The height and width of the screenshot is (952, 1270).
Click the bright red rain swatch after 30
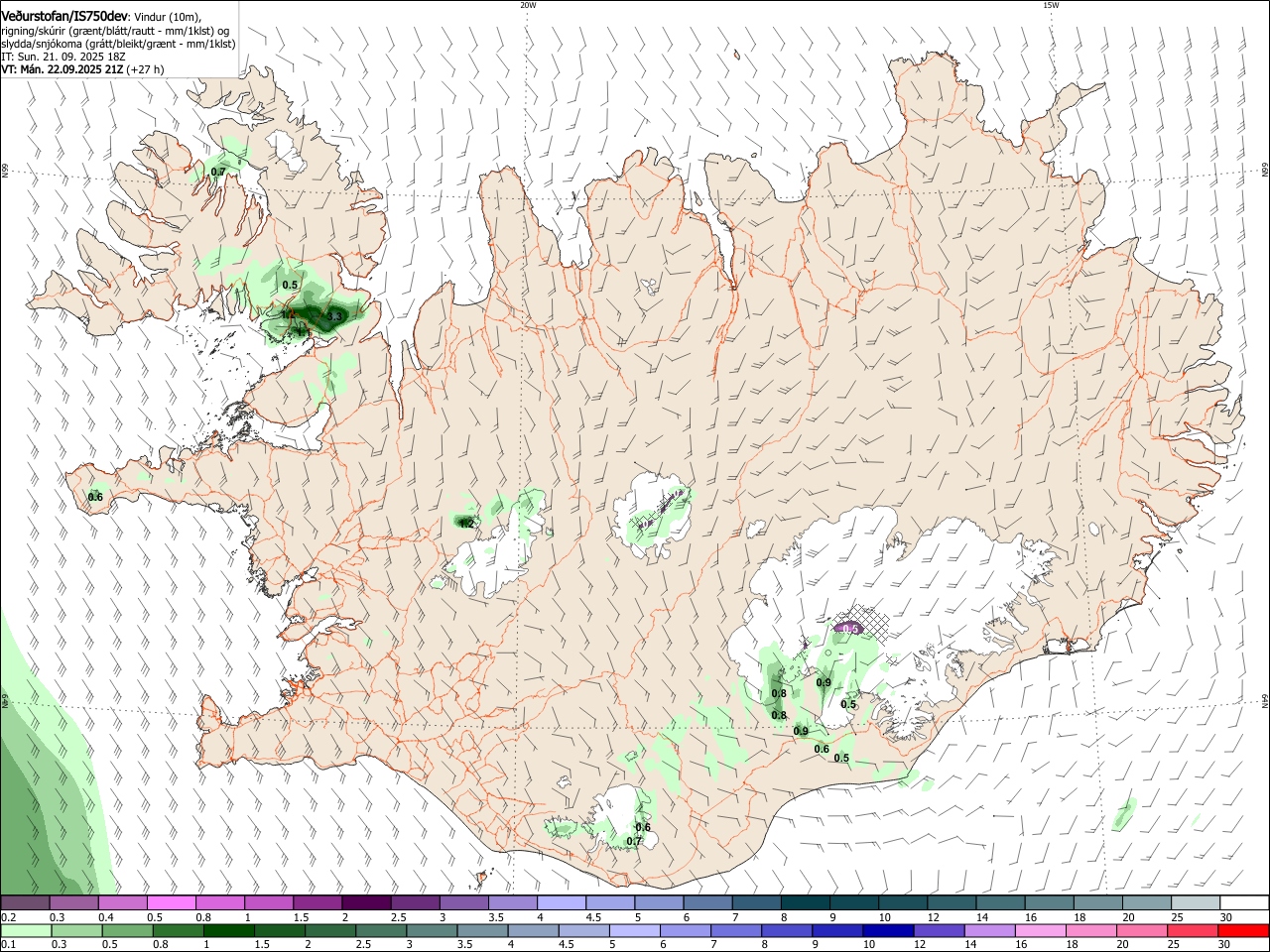pos(1242,930)
